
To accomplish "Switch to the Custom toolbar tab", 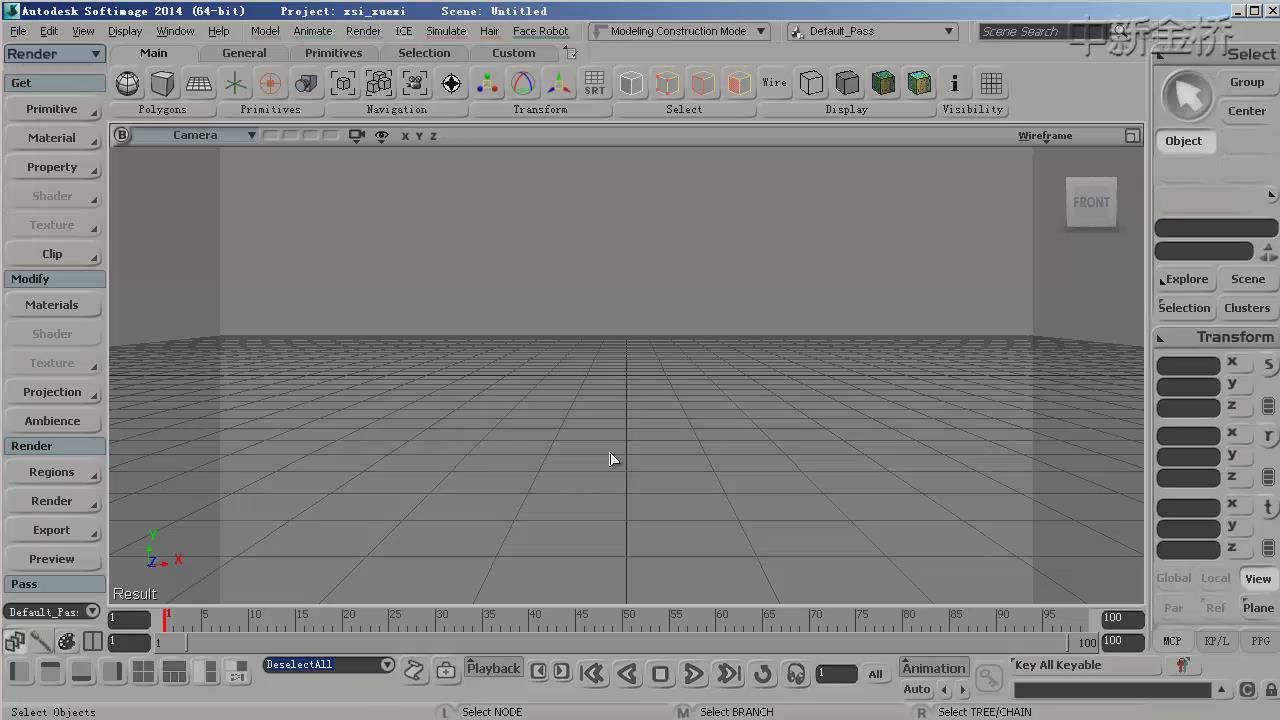I will 513,53.
